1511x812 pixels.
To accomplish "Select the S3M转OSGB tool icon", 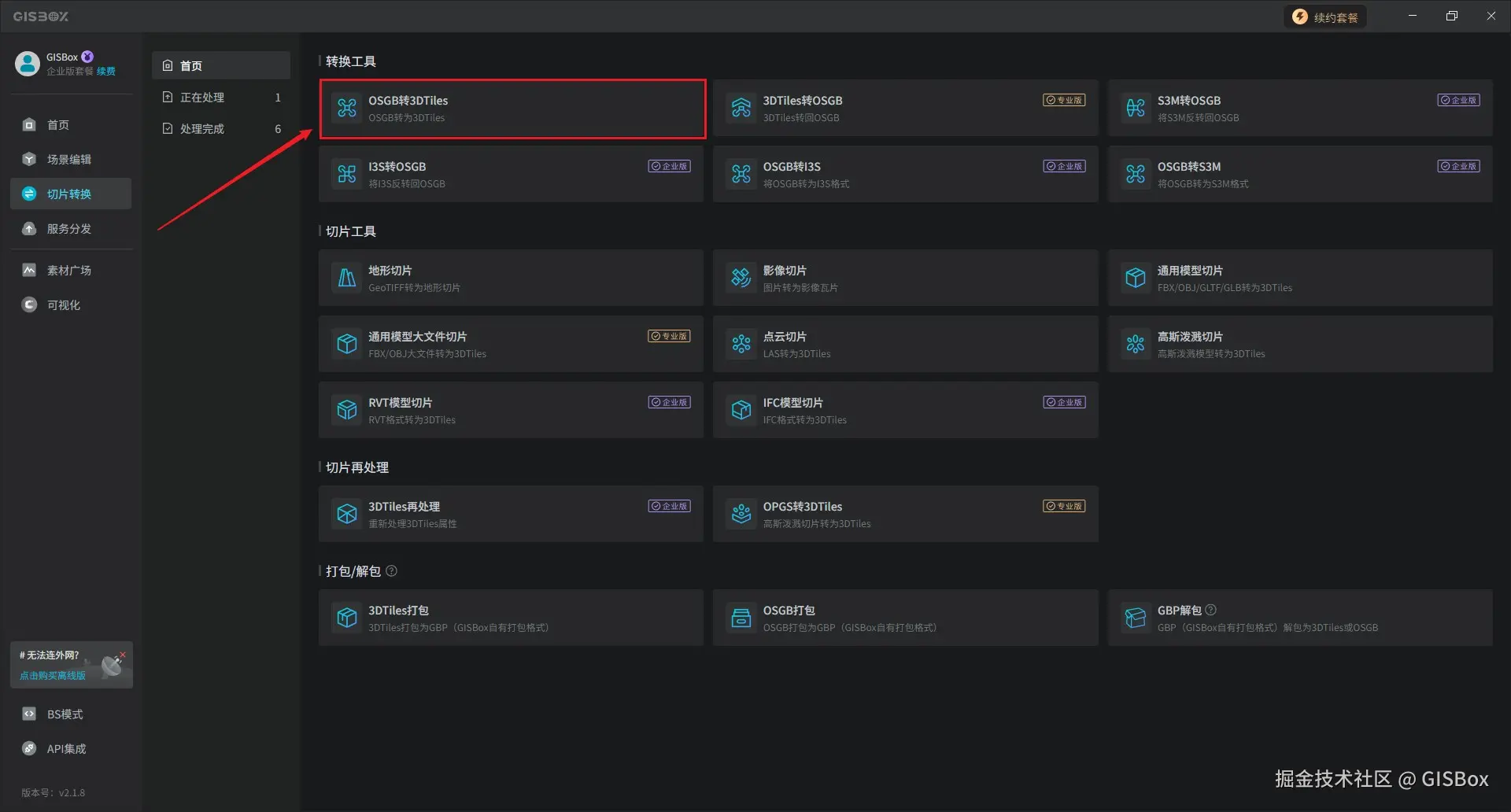I will click(1136, 108).
